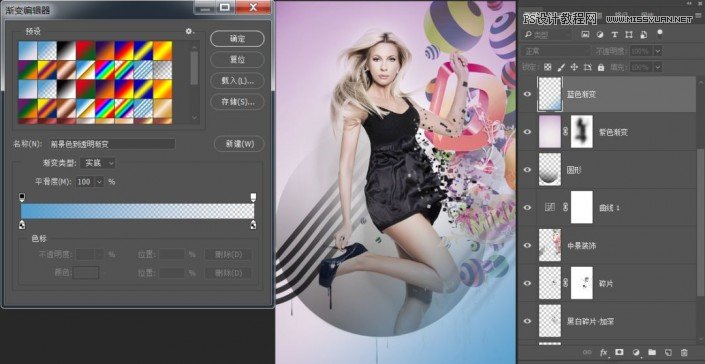Viewport: 705px width, 364px height.
Task: Hide the 黑白碎片-加深 layer
Action: click(528, 321)
